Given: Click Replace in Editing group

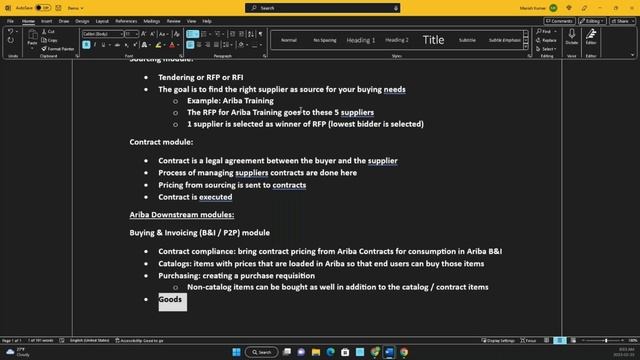Looking at the screenshot, I should coord(546,40).
